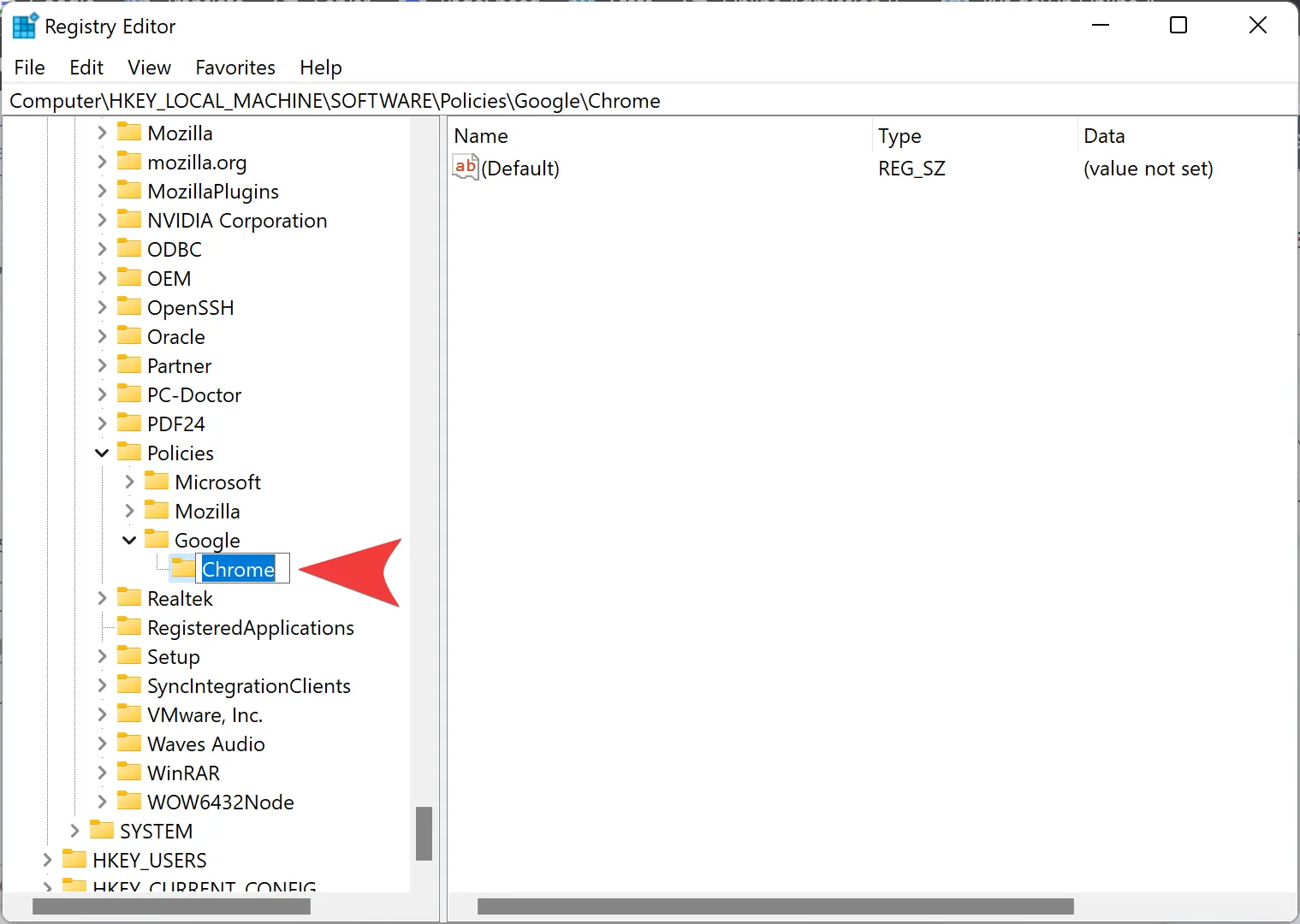Click the ab string value icon next to (Default)
Image resolution: width=1300 pixels, height=924 pixels.
point(465,167)
